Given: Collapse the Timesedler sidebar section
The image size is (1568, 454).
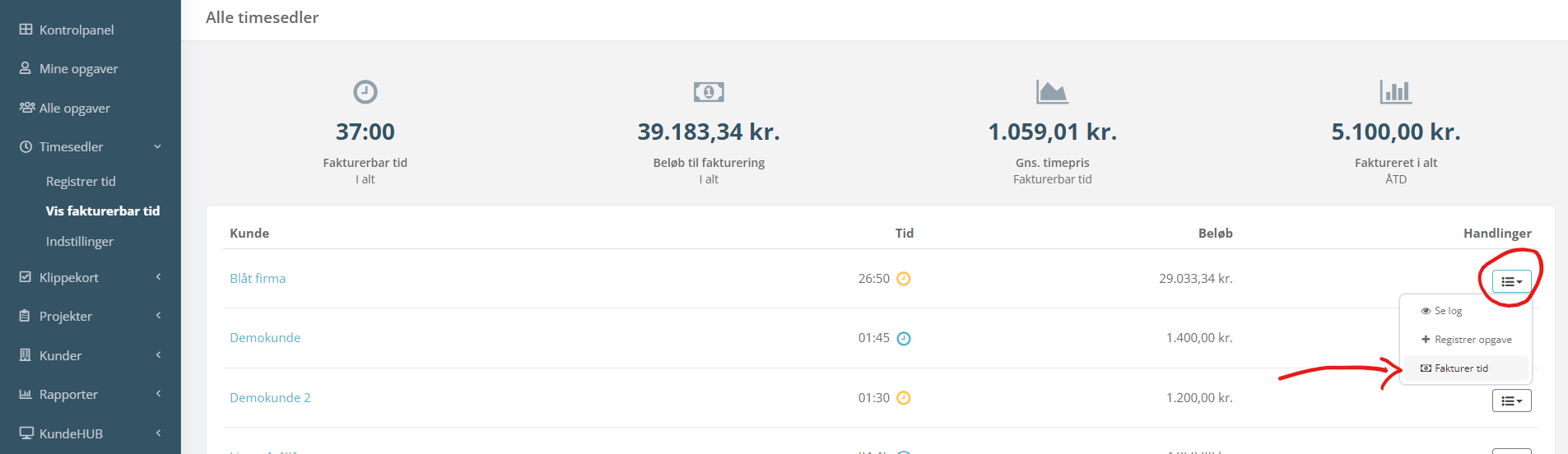Looking at the screenshot, I should tap(91, 146).
